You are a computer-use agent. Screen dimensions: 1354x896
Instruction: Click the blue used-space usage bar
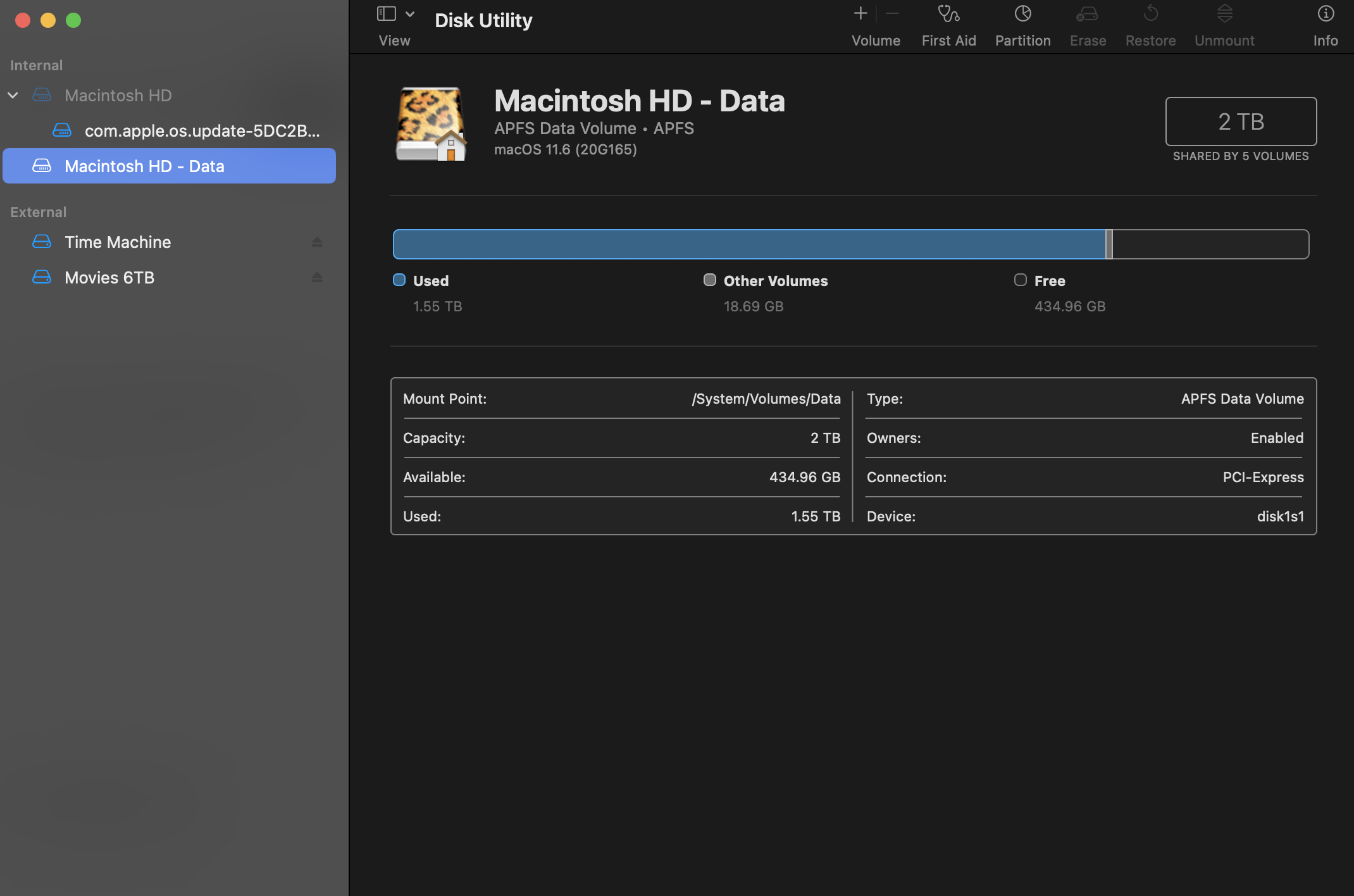tap(748, 244)
